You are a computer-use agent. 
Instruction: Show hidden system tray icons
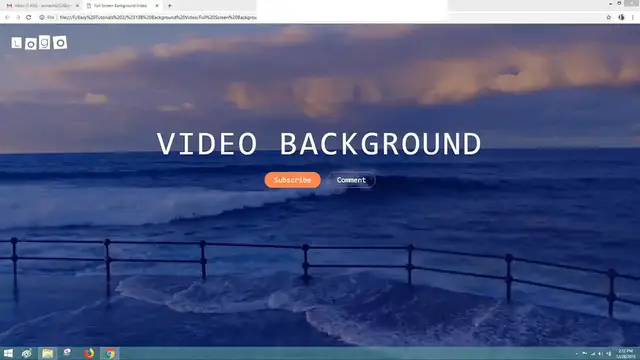coord(576,354)
